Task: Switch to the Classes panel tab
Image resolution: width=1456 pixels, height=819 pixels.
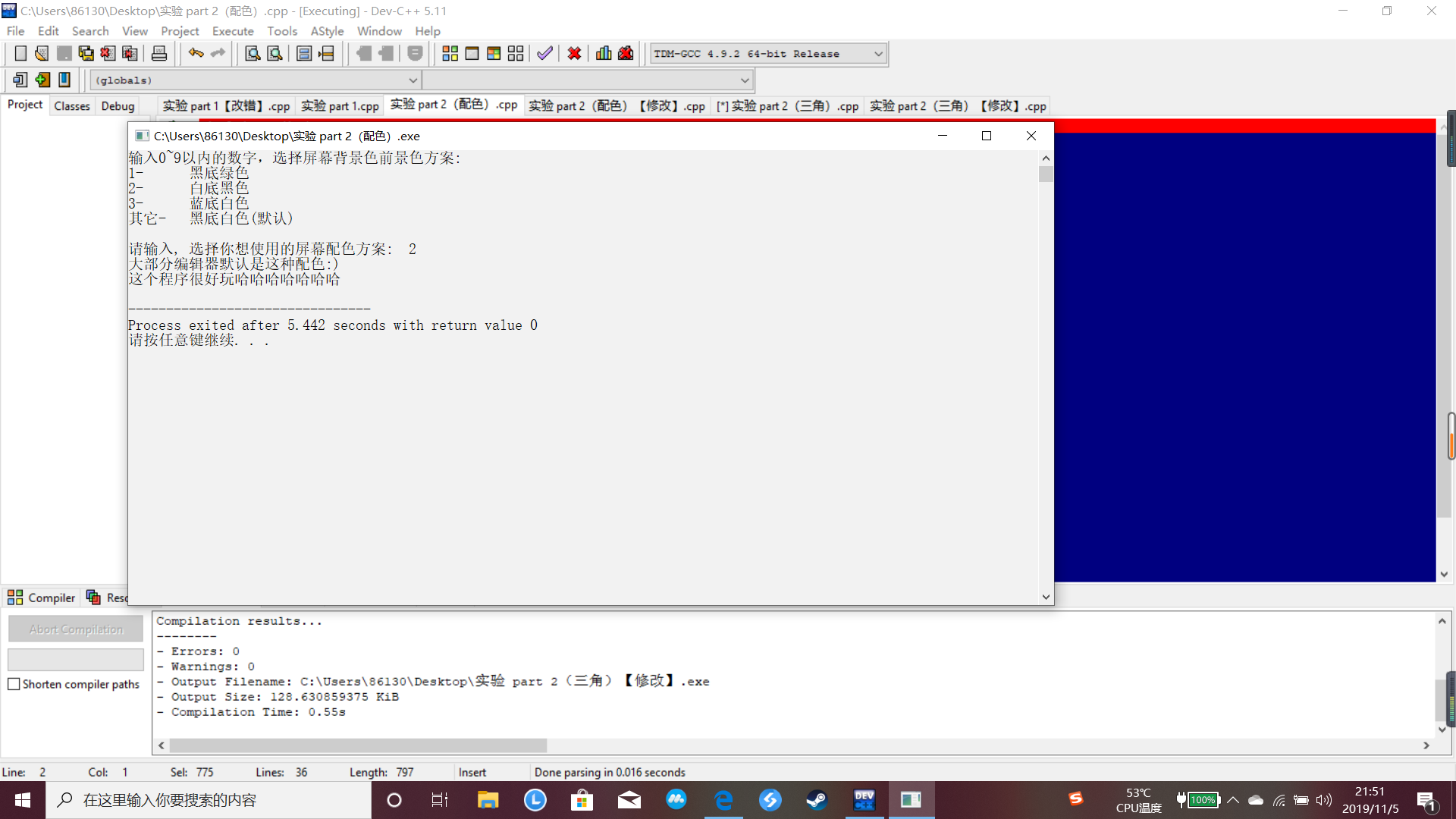Action: click(x=72, y=106)
